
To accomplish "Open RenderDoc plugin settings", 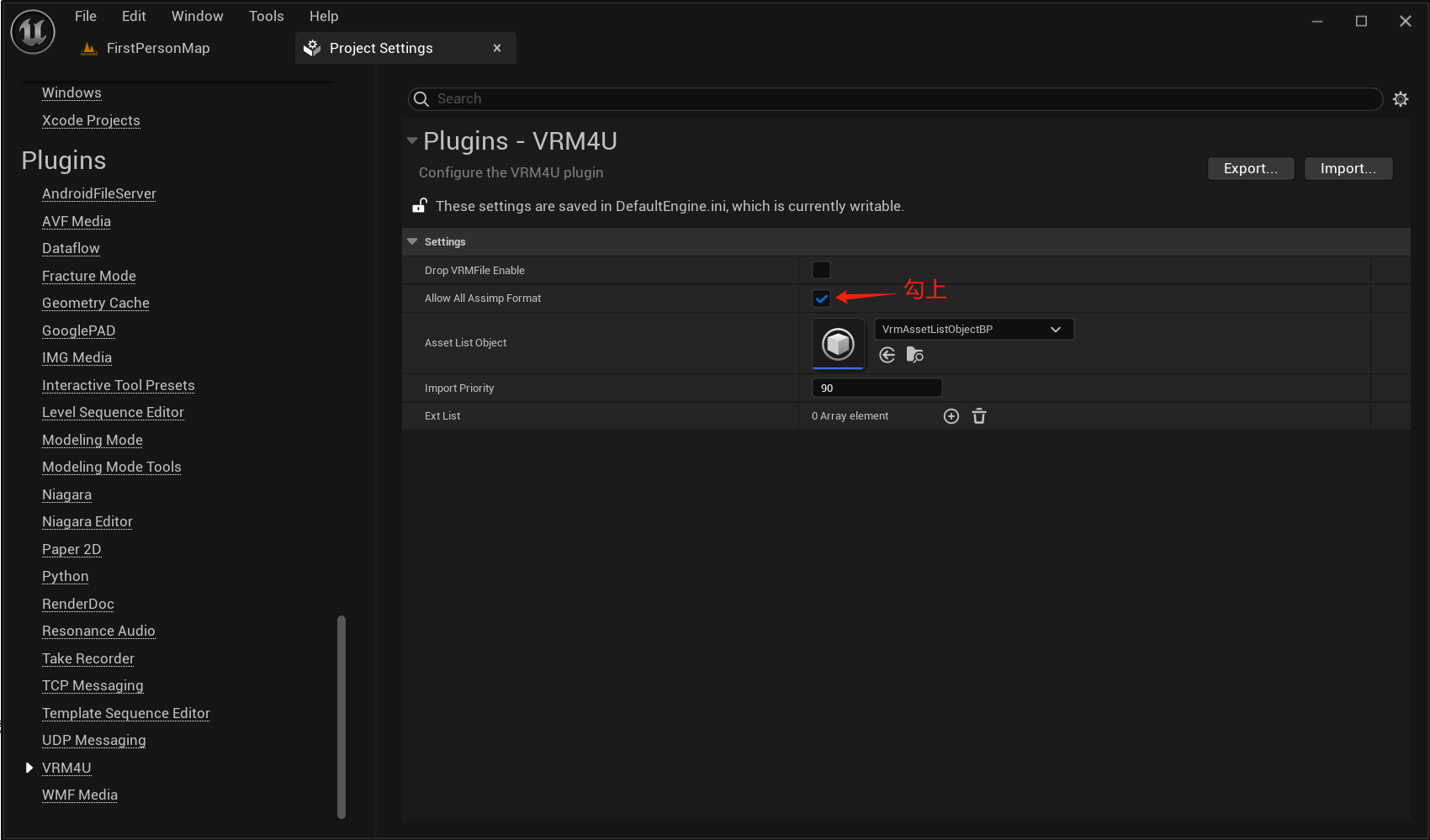I will coord(78,604).
